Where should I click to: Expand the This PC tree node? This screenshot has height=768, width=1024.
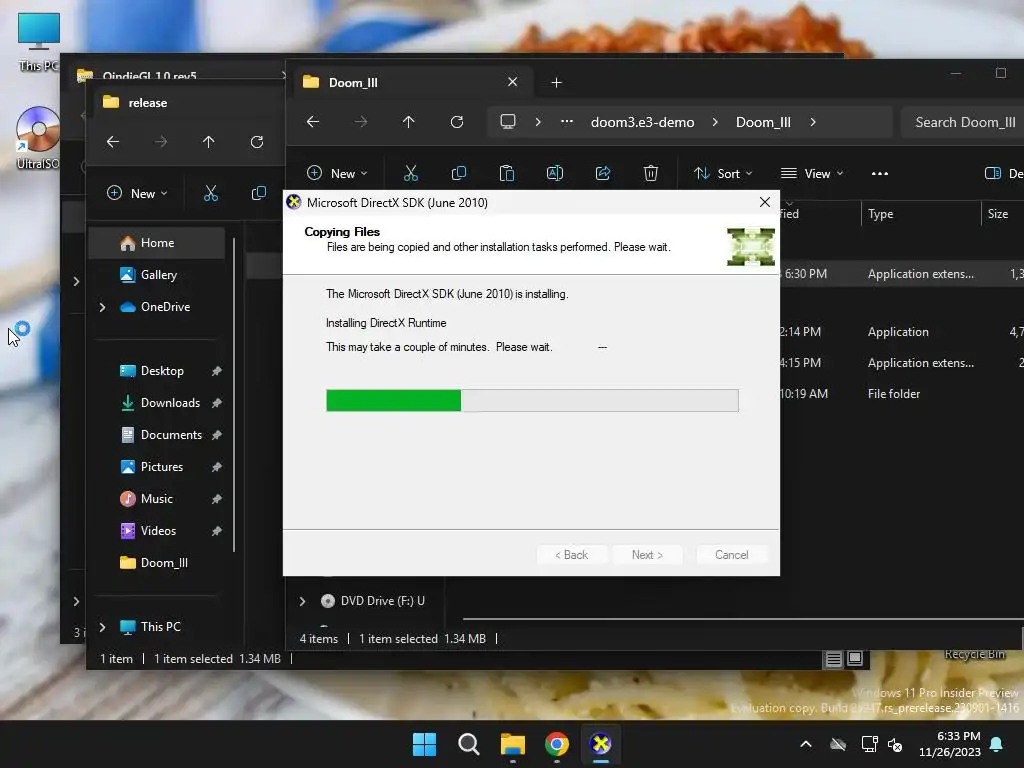pos(103,627)
